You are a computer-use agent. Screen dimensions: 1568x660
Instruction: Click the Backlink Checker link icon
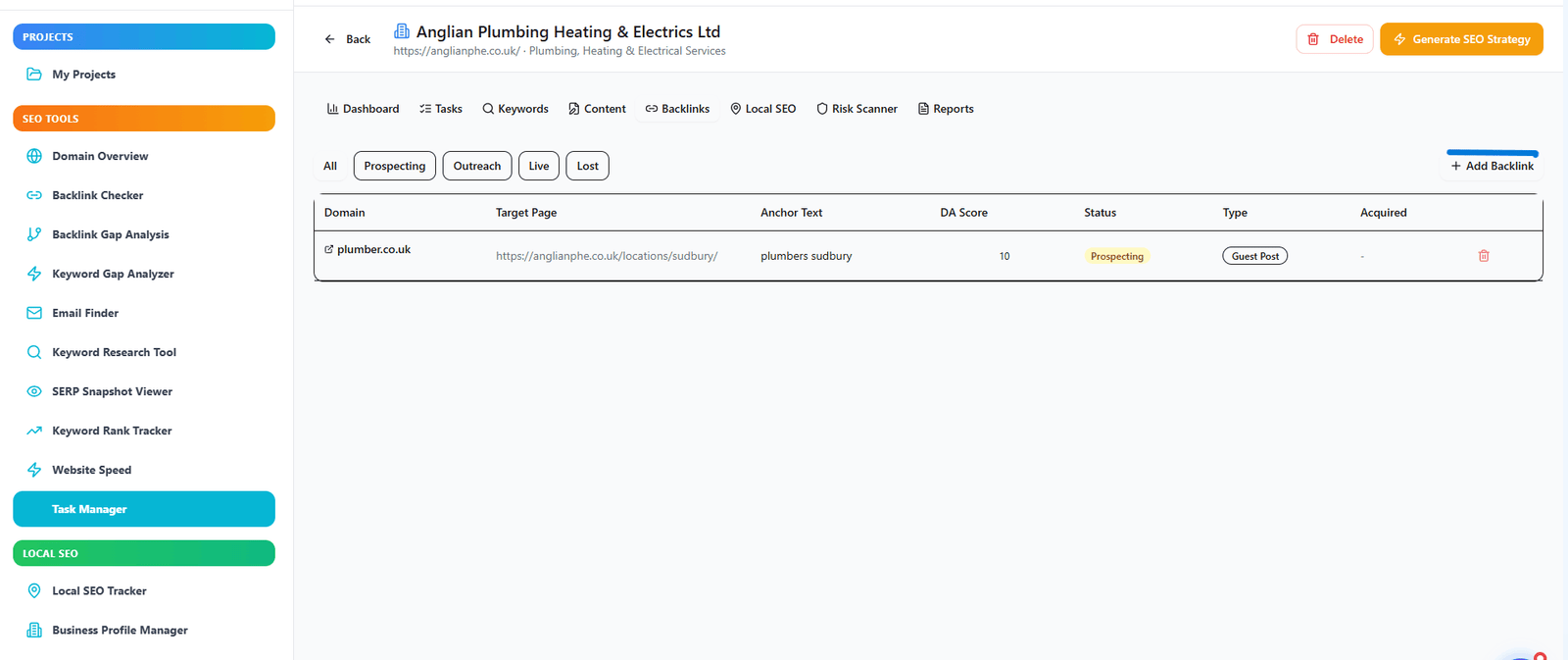coord(34,195)
